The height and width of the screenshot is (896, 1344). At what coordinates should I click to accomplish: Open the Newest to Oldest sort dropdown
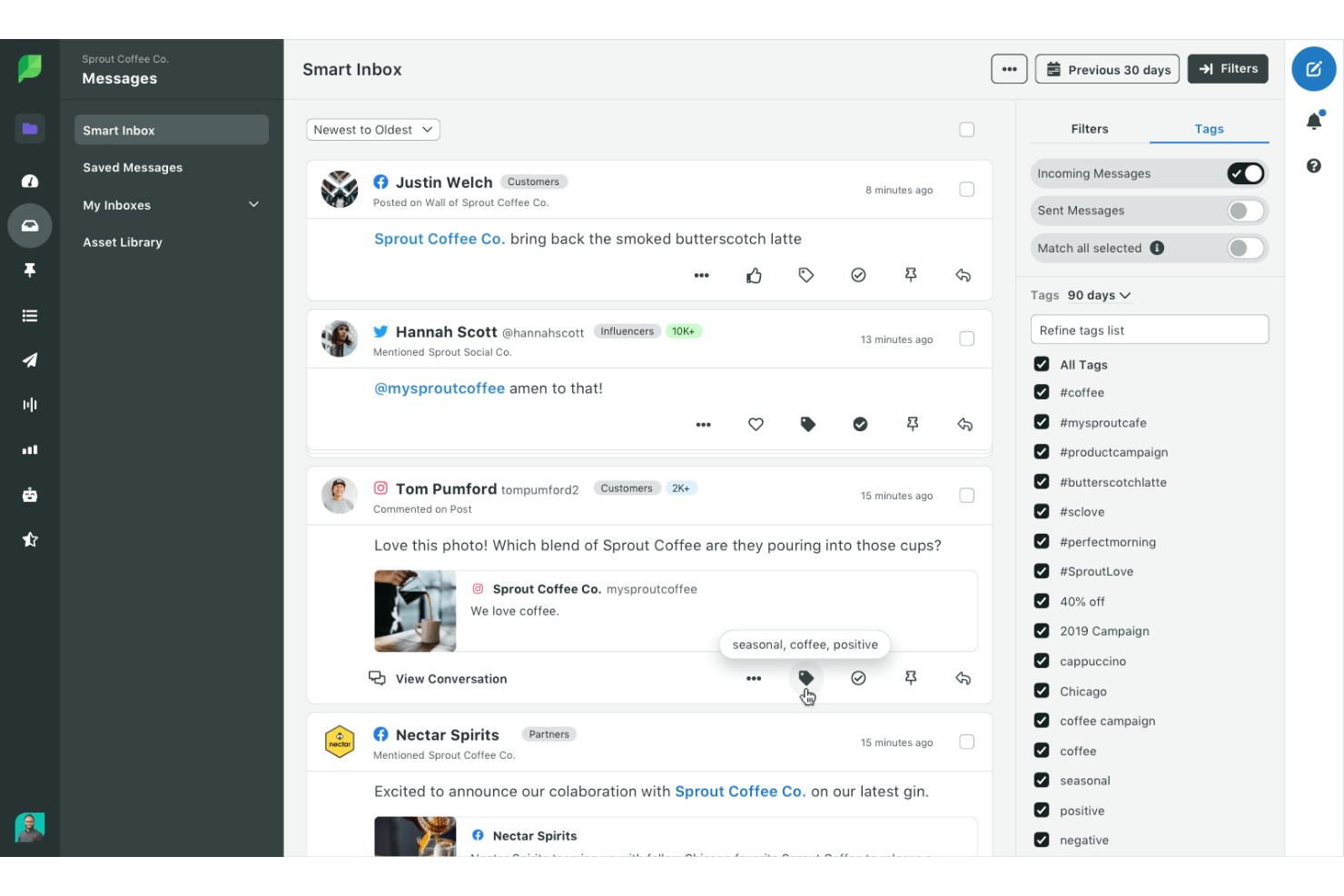[372, 129]
